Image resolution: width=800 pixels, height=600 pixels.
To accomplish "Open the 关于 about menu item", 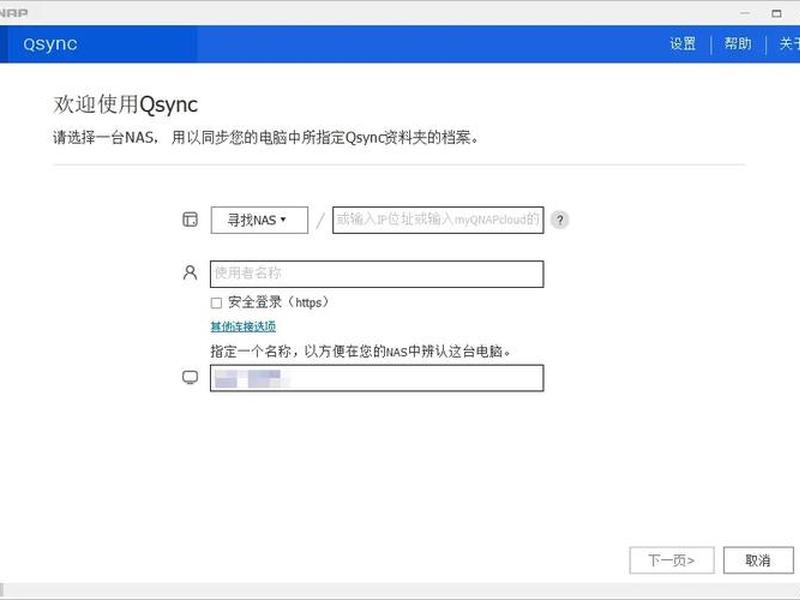I will pos(789,44).
